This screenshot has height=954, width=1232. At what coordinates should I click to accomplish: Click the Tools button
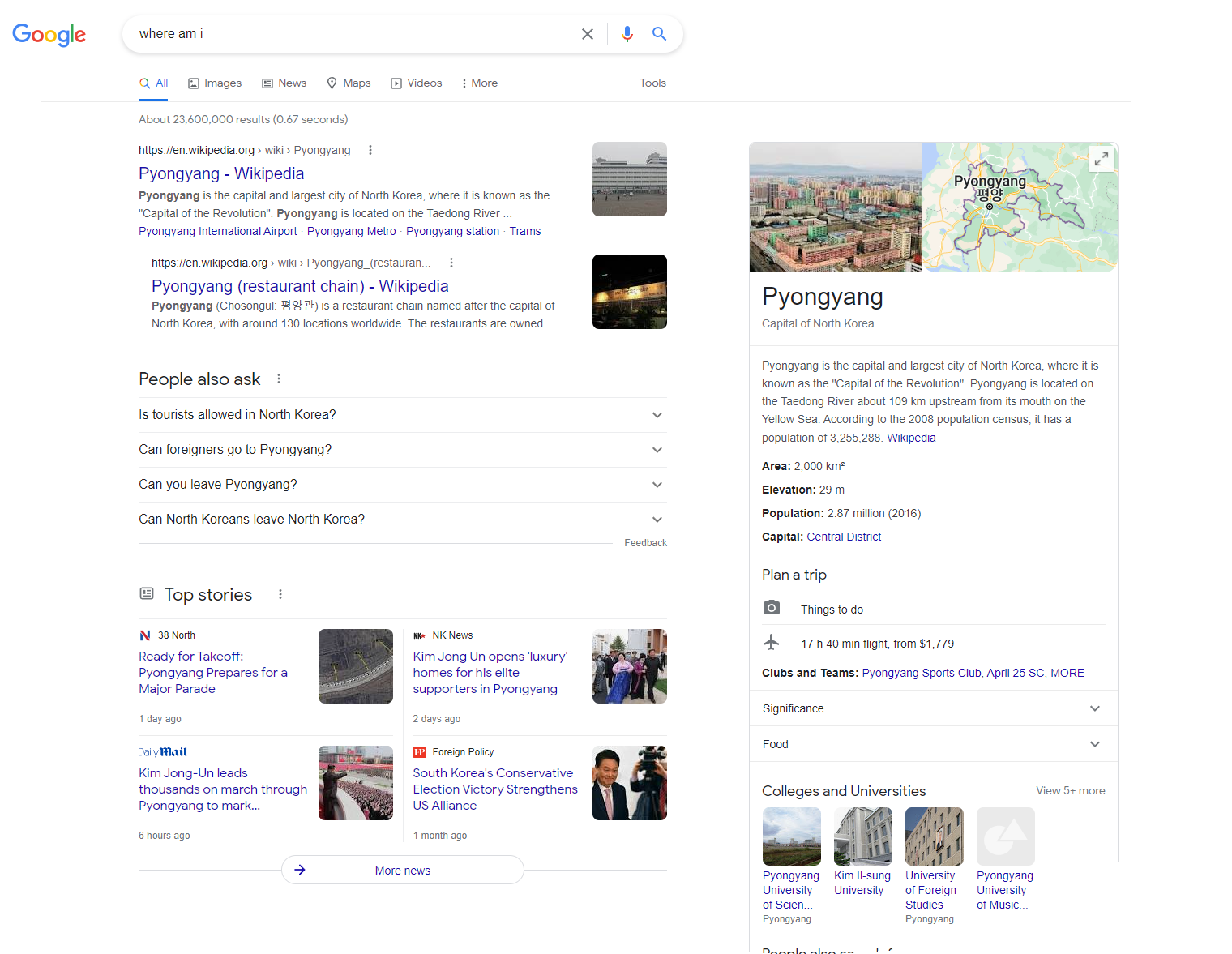[x=652, y=83]
